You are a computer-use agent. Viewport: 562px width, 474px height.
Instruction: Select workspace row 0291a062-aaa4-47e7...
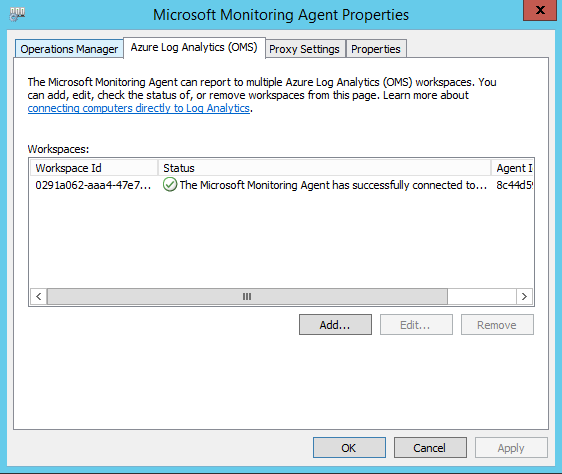282,185
